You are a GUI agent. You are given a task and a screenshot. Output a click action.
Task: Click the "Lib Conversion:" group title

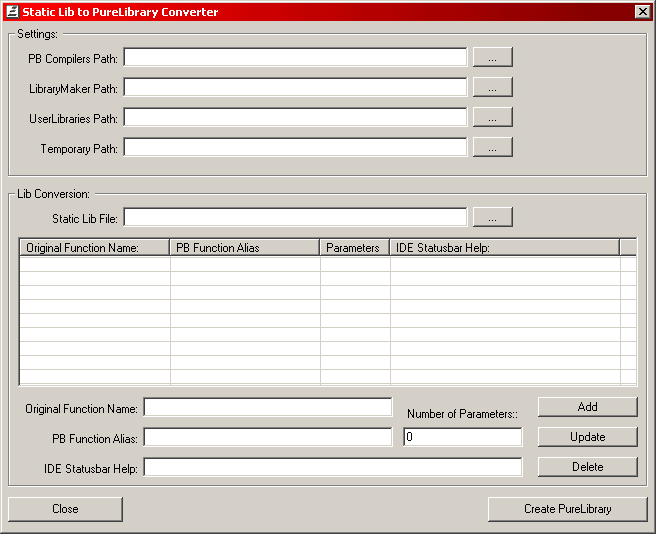(54, 194)
